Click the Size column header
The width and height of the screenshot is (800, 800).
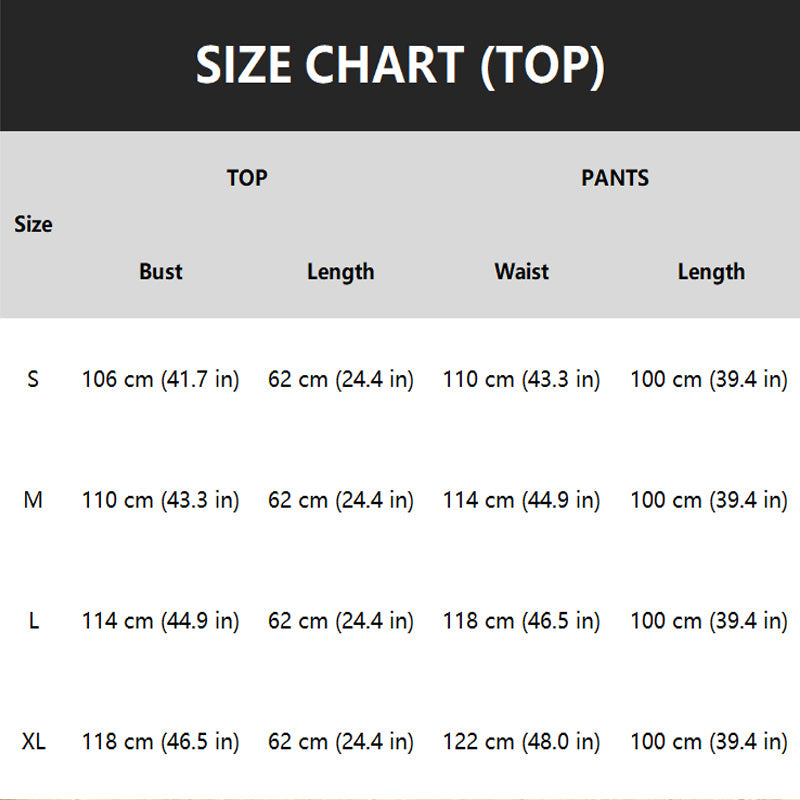(33, 224)
